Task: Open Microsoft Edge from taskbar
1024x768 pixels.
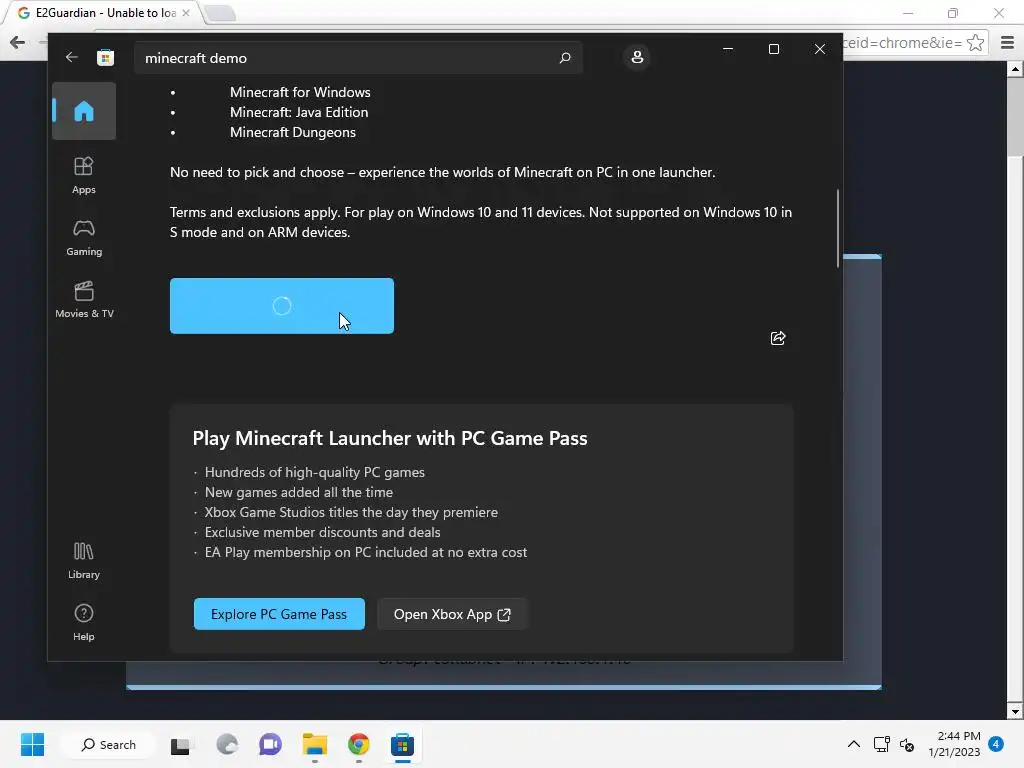Action: (227, 744)
